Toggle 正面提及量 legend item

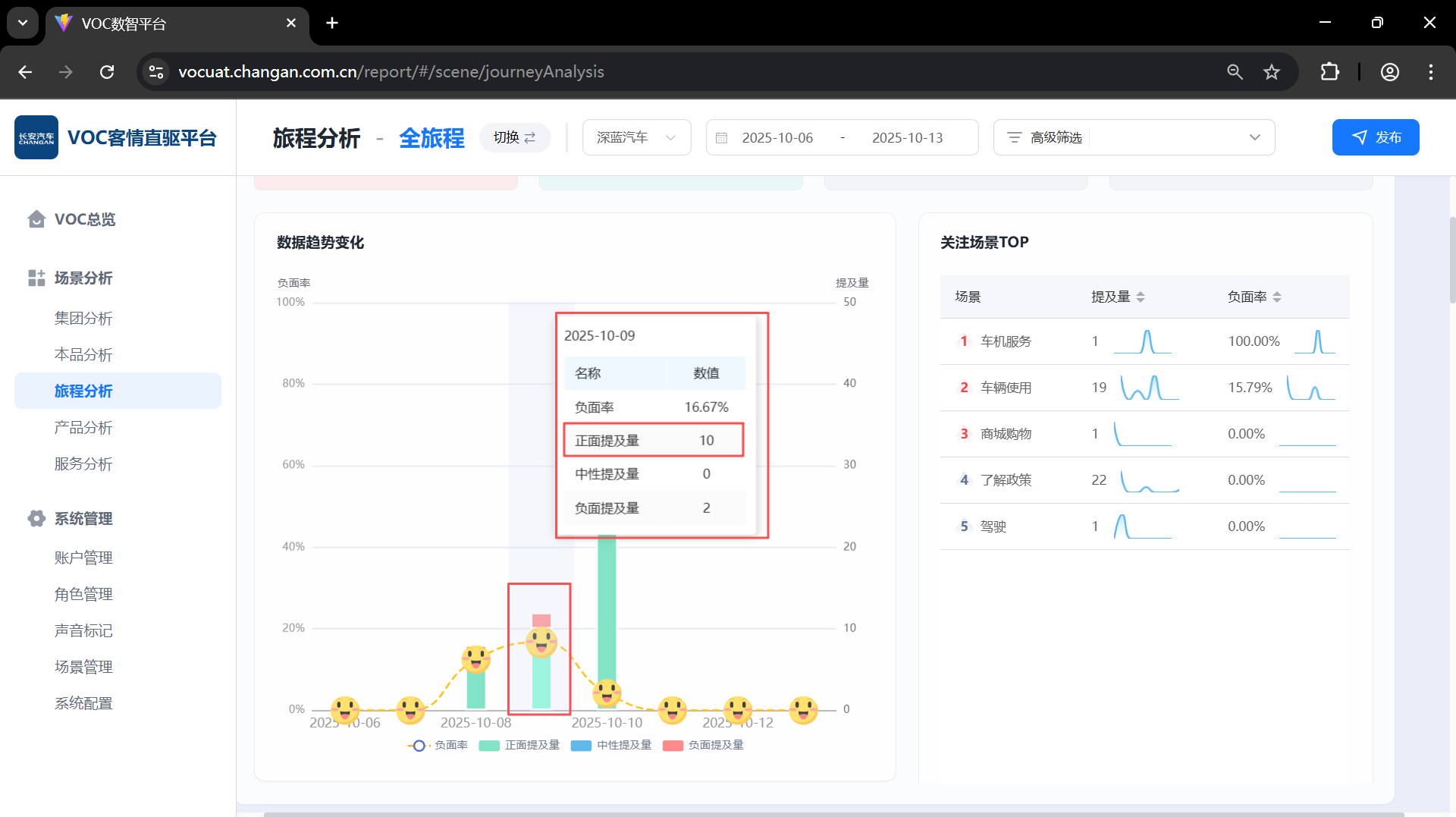coord(519,746)
